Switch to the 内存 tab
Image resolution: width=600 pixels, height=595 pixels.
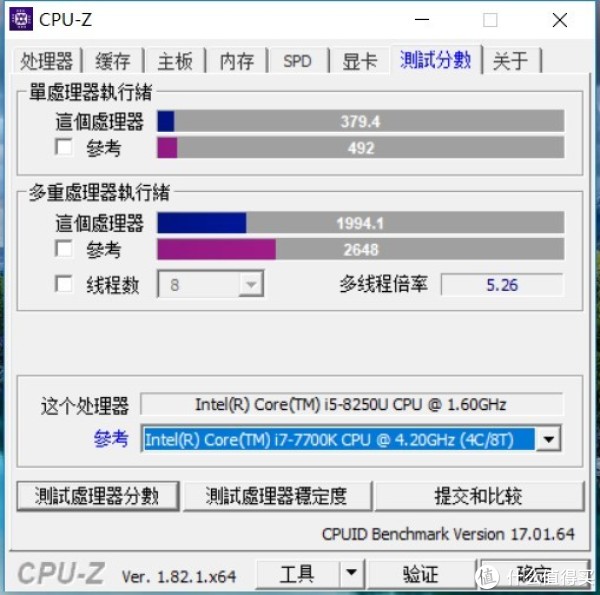point(236,60)
